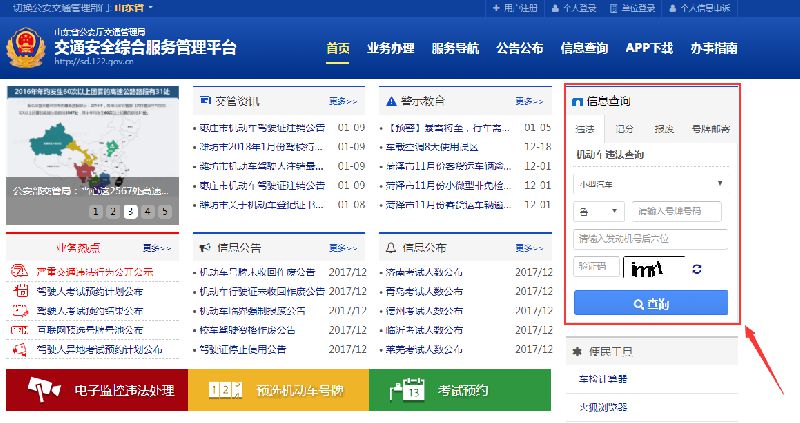The width and height of the screenshot is (800, 423).
Task: Open 业务办理 in the main navigation
Action: click(390, 48)
